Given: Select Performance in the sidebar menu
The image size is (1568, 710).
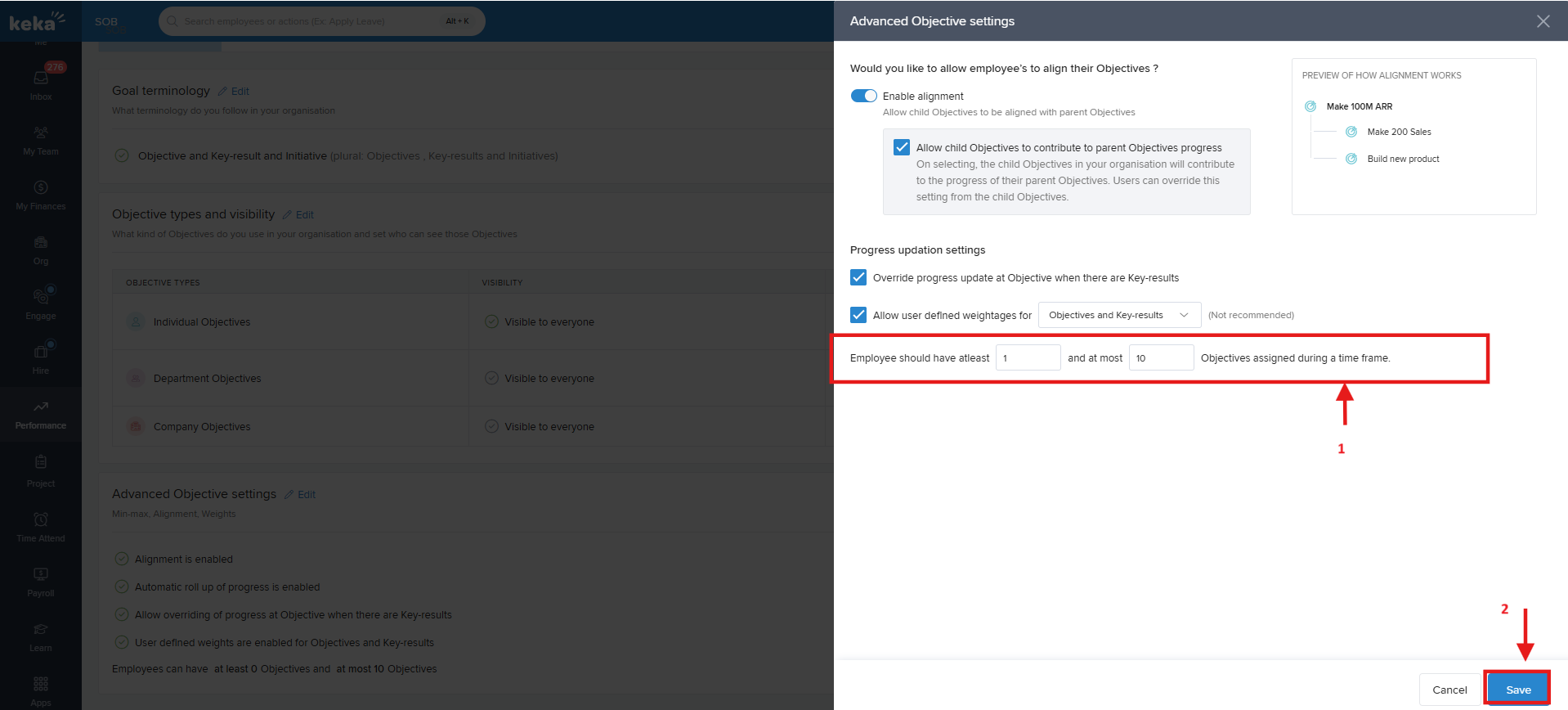Looking at the screenshot, I should [41, 414].
